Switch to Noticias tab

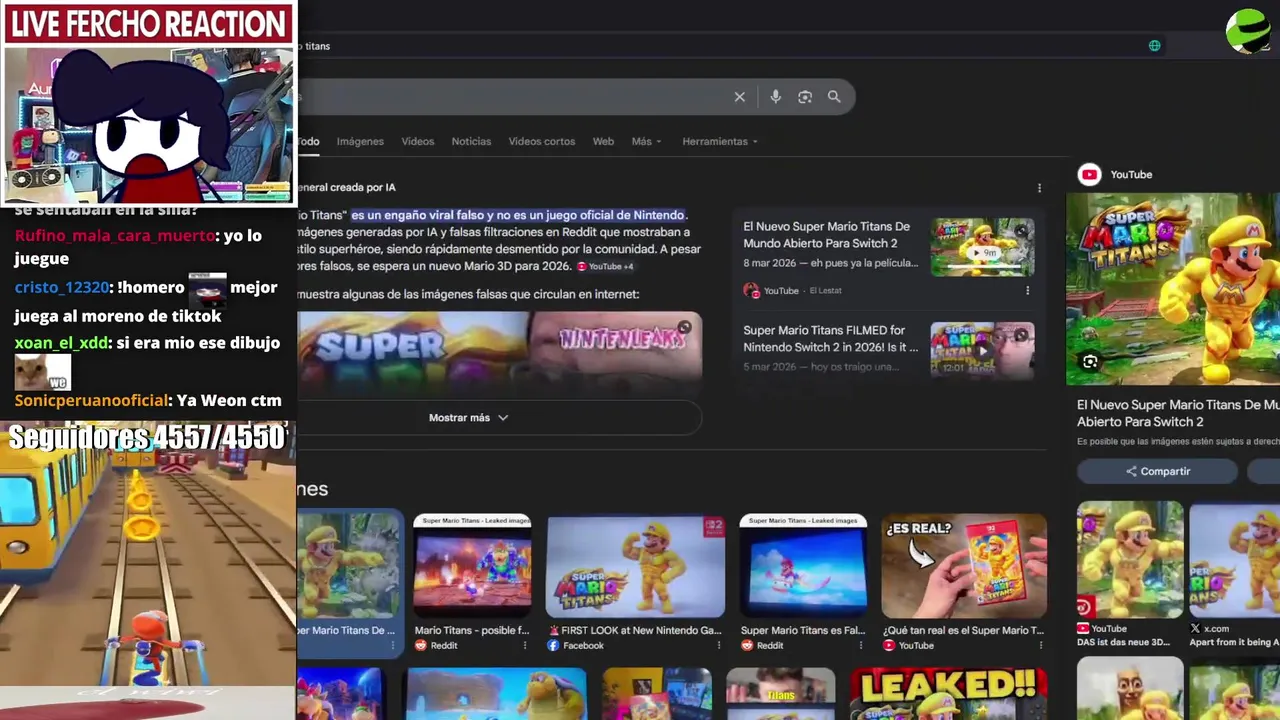pos(471,142)
